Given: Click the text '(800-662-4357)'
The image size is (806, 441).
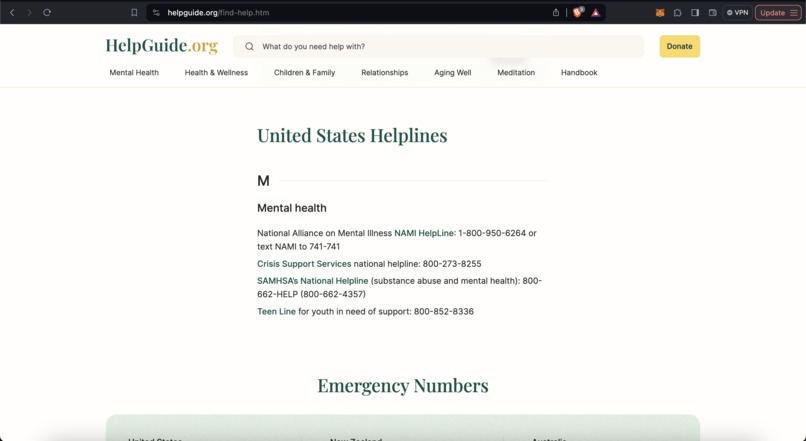Looking at the screenshot, I should pos(333,294).
